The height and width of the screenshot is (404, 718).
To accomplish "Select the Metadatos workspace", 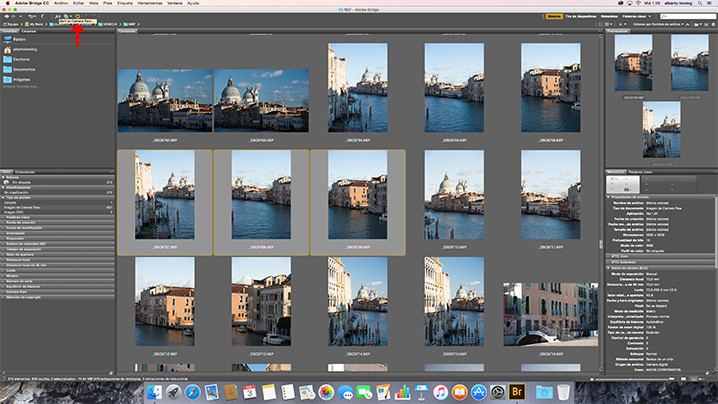I will point(609,16).
